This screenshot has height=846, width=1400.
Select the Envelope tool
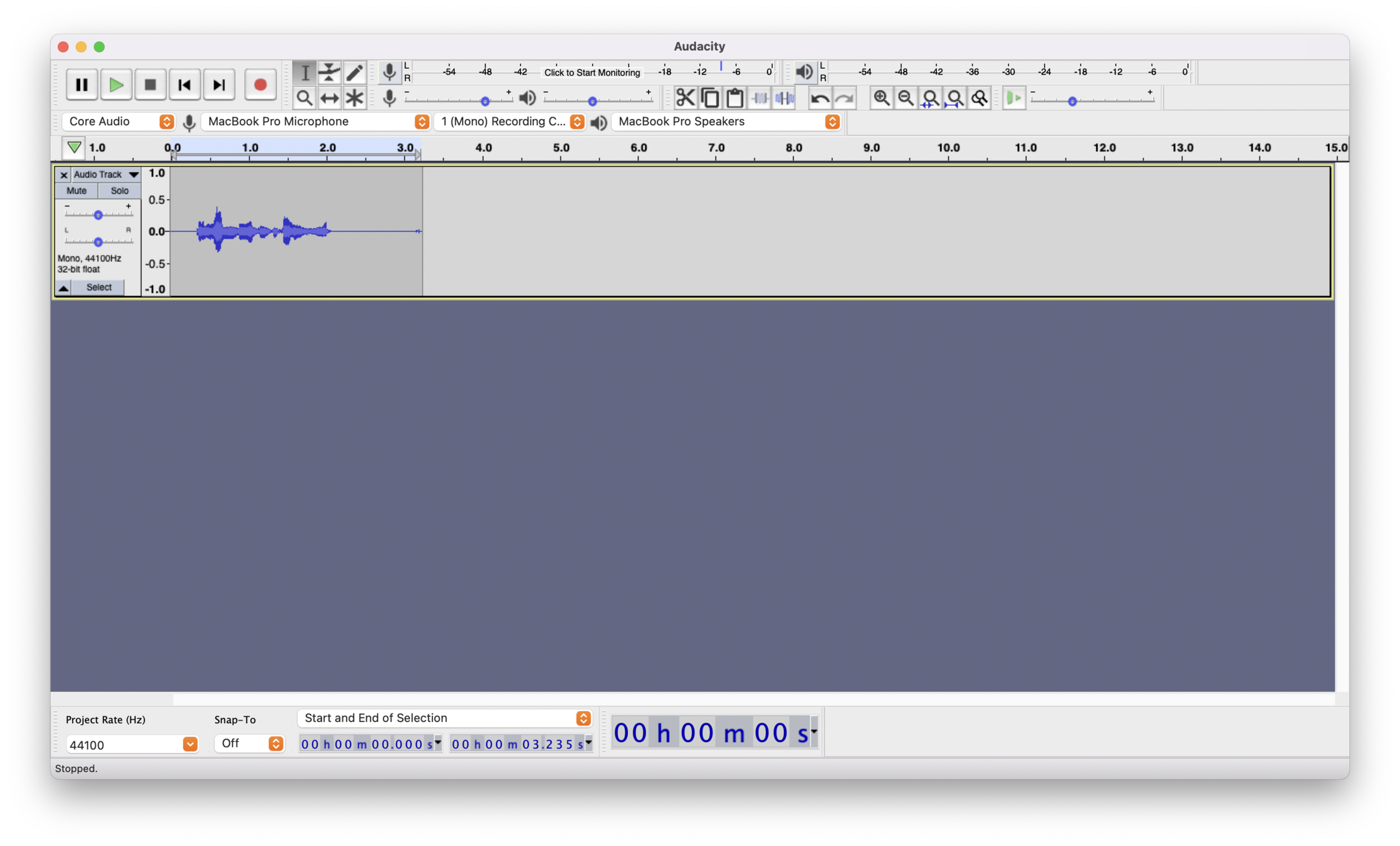pos(329,72)
